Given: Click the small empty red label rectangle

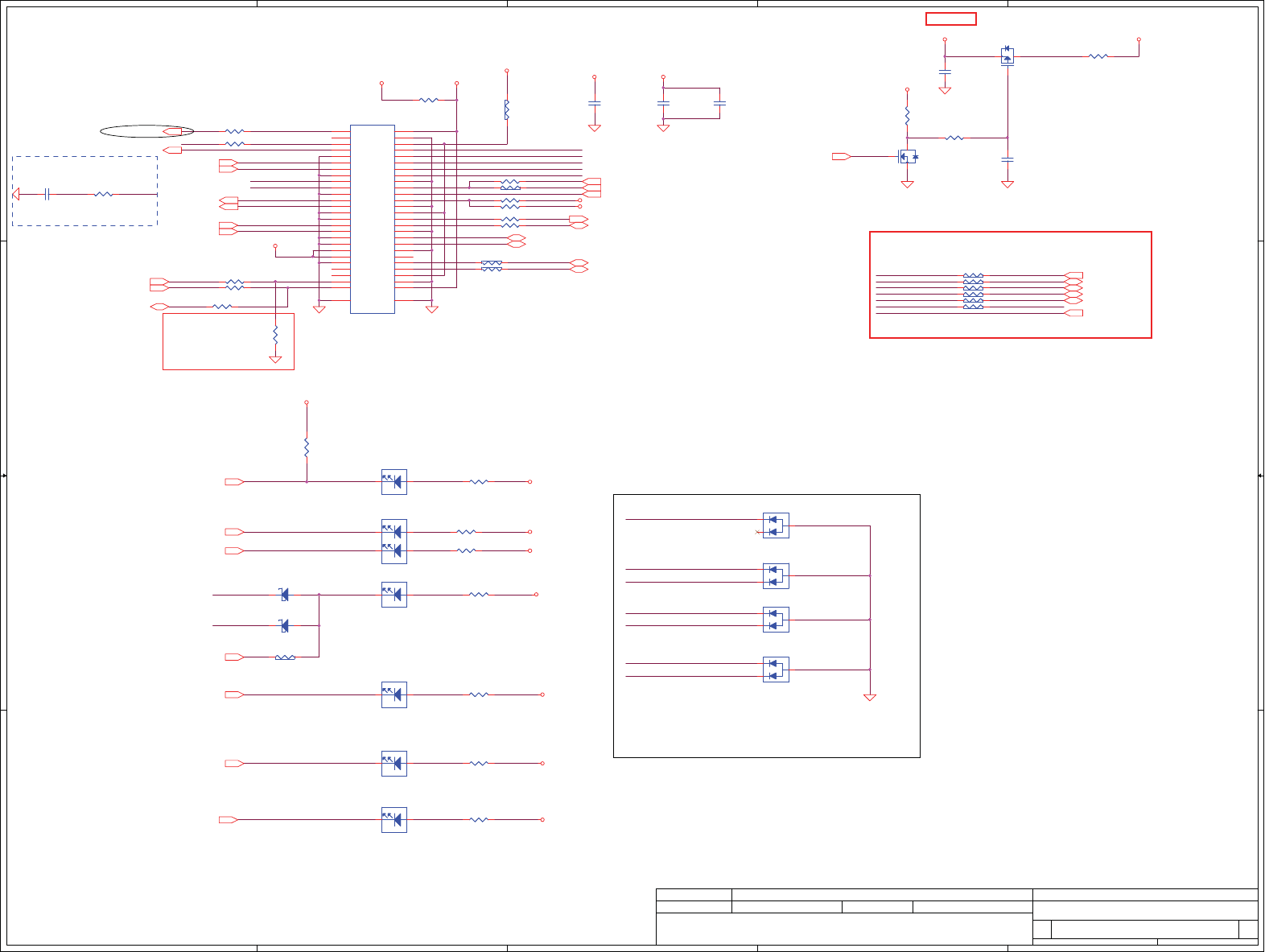Looking at the screenshot, I should [x=951, y=19].
